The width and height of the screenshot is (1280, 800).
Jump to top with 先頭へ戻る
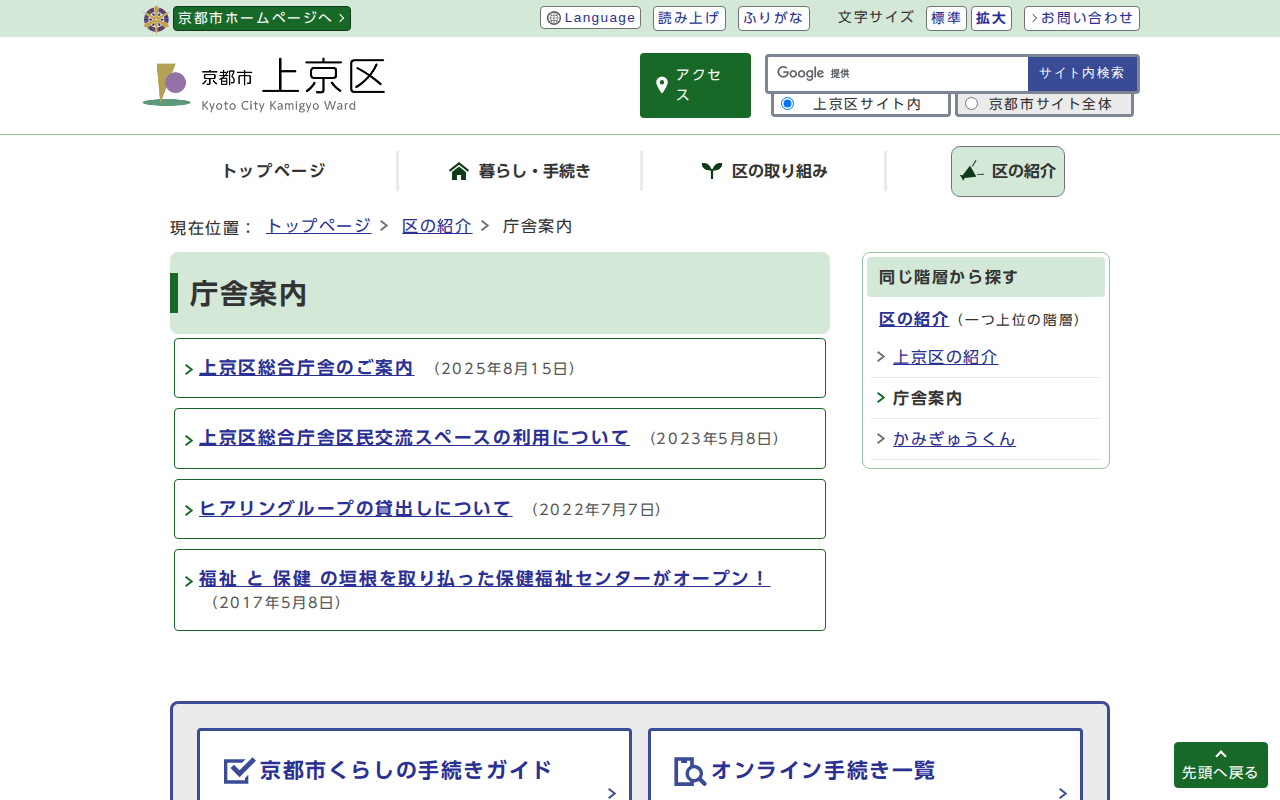[x=1220, y=765]
